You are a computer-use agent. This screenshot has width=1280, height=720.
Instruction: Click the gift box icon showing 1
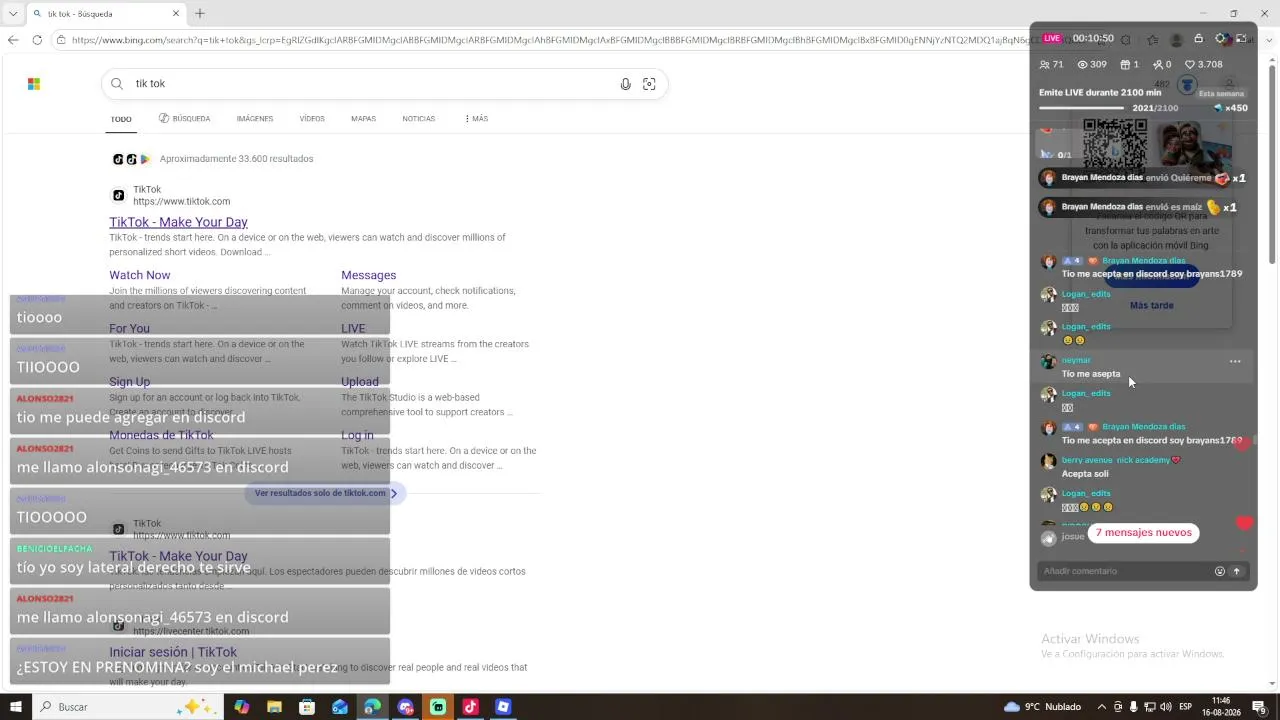coord(1125,65)
